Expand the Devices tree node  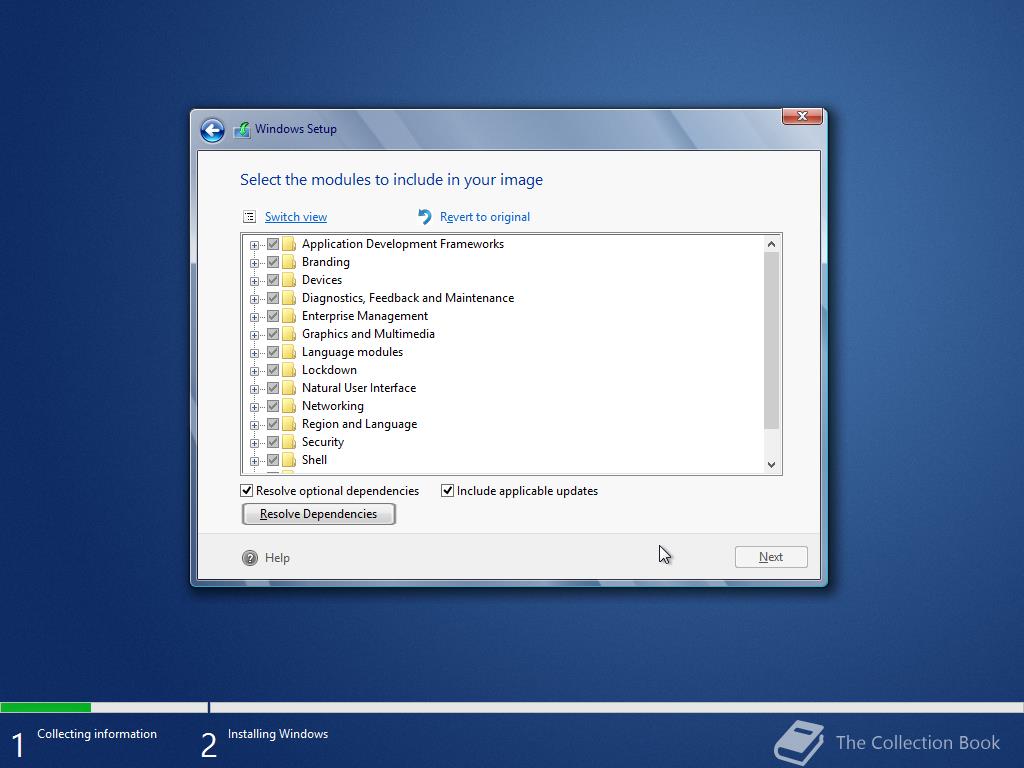click(x=255, y=279)
